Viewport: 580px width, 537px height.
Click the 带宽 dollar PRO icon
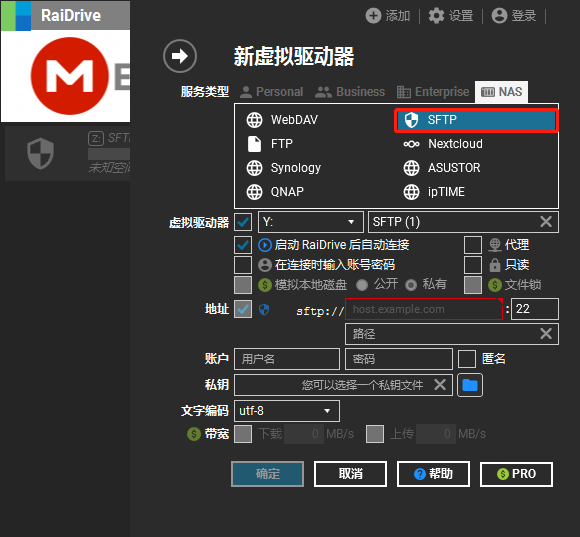point(194,434)
